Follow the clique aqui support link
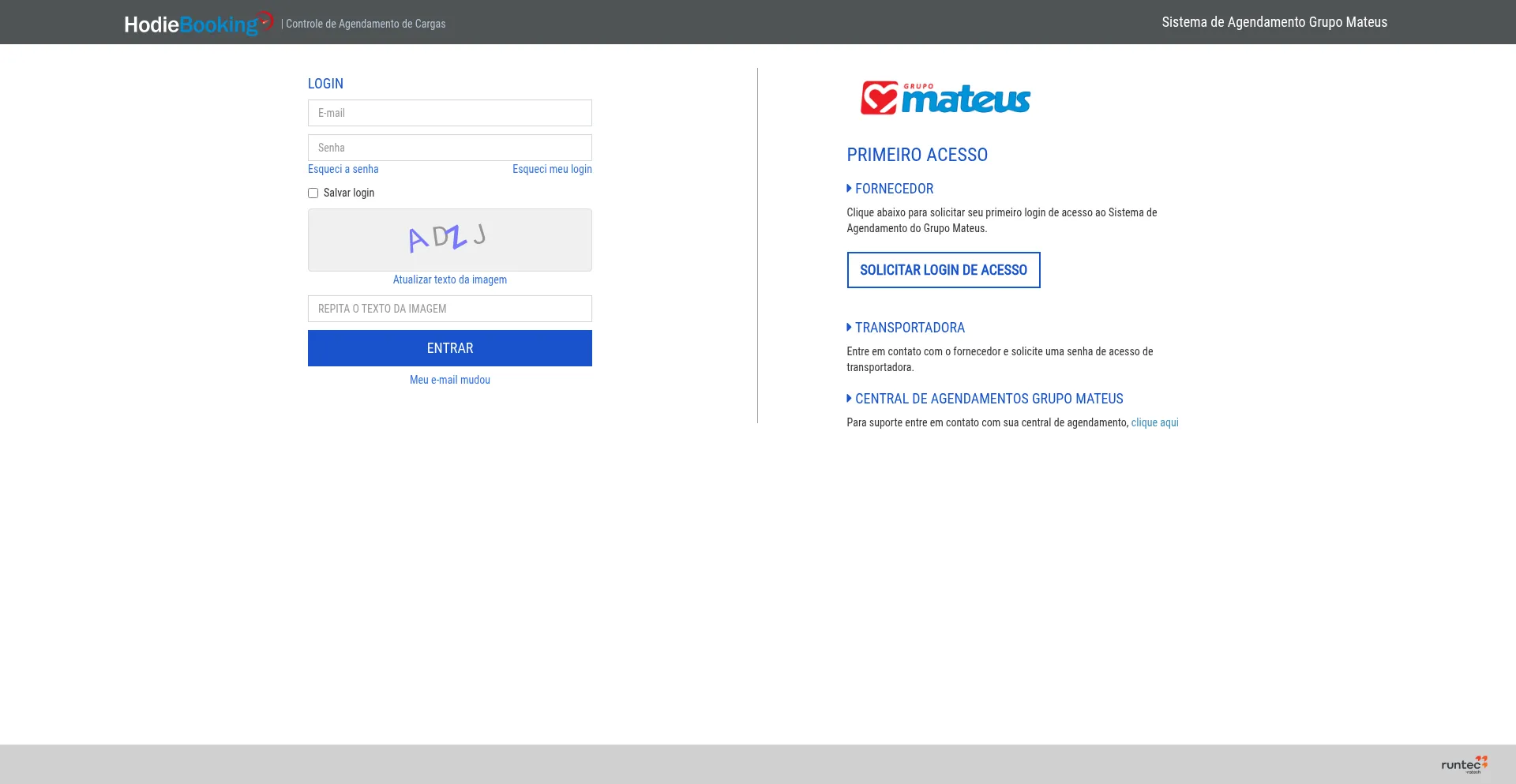1516x784 pixels. [1155, 422]
